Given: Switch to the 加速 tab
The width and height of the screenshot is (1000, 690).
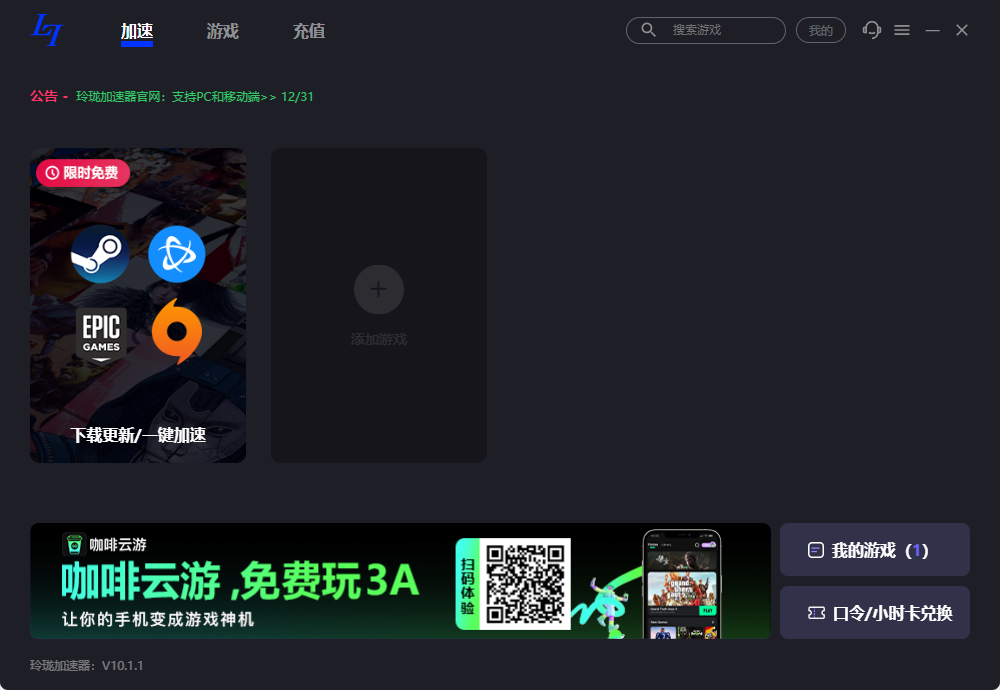Looking at the screenshot, I should [136, 31].
